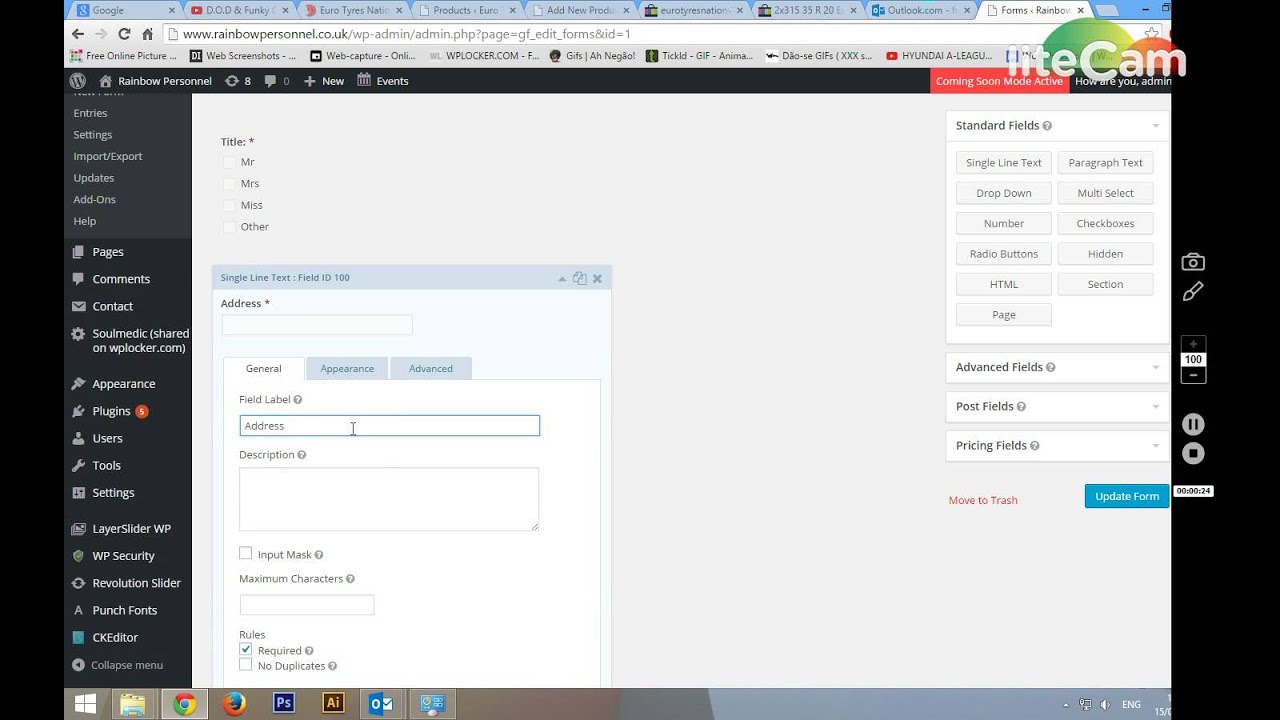The height and width of the screenshot is (720, 1280).
Task: Open Post Fields help icon
Action: (1021, 407)
